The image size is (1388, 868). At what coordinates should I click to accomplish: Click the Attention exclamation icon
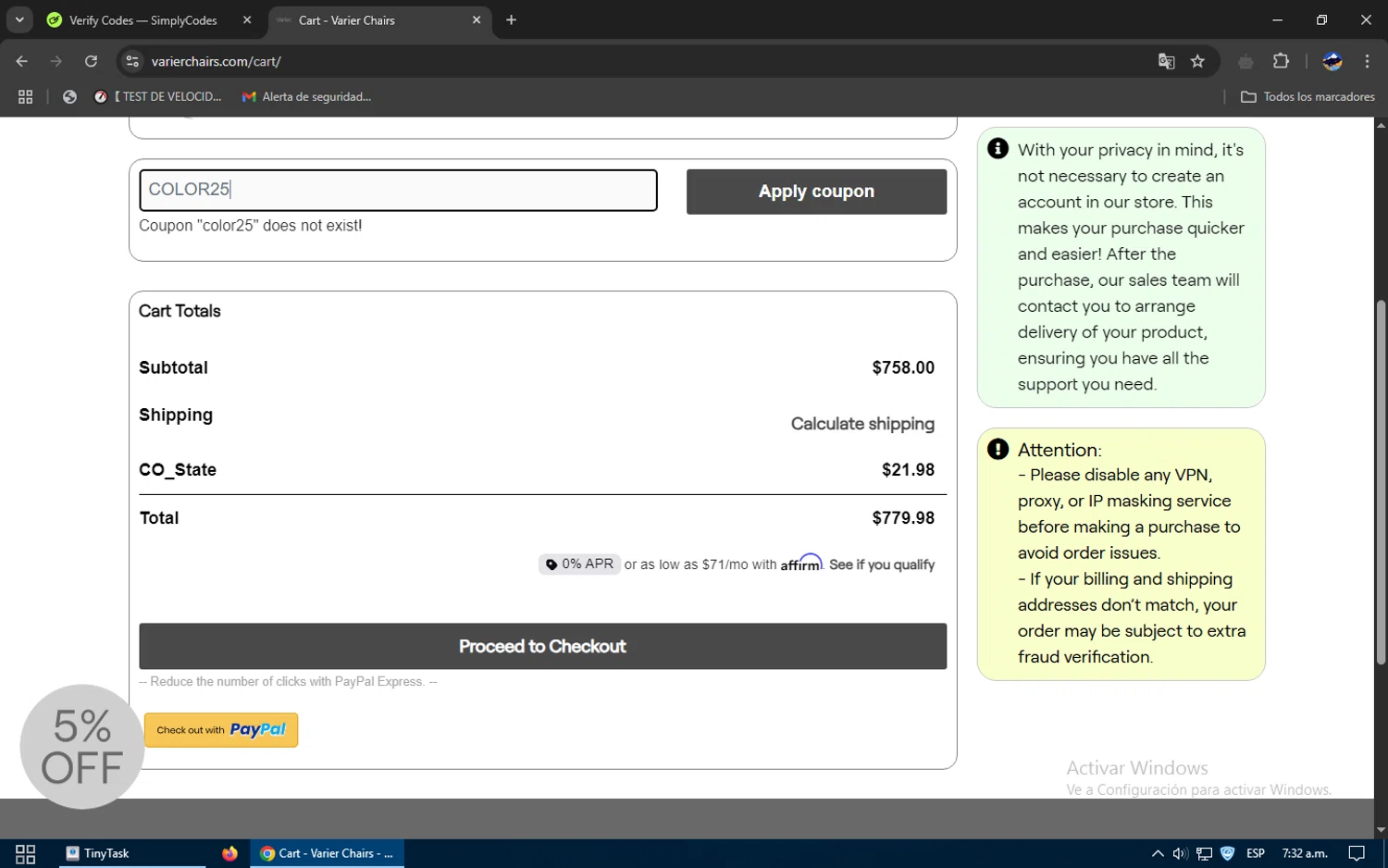(x=998, y=449)
